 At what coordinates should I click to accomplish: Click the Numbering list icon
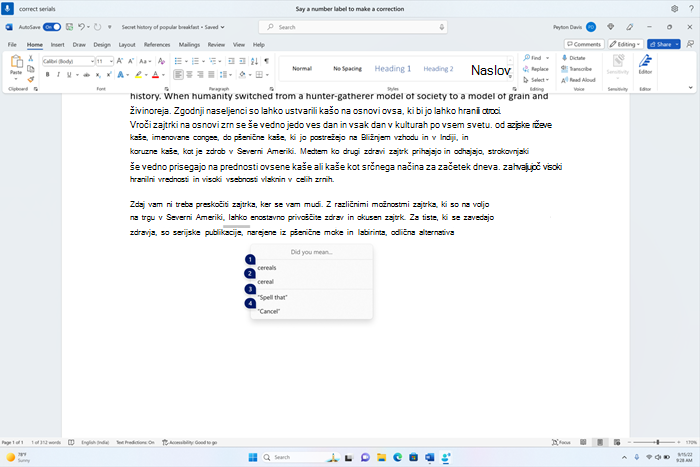tap(195, 61)
